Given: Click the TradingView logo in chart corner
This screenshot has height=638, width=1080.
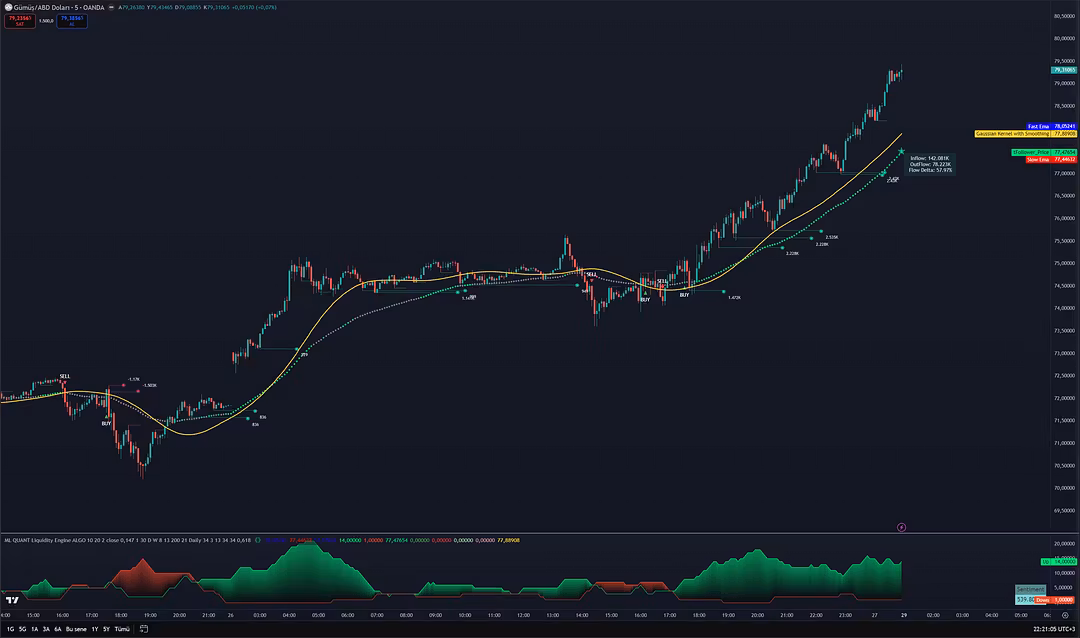Looking at the screenshot, I should [x=12, y=600].
